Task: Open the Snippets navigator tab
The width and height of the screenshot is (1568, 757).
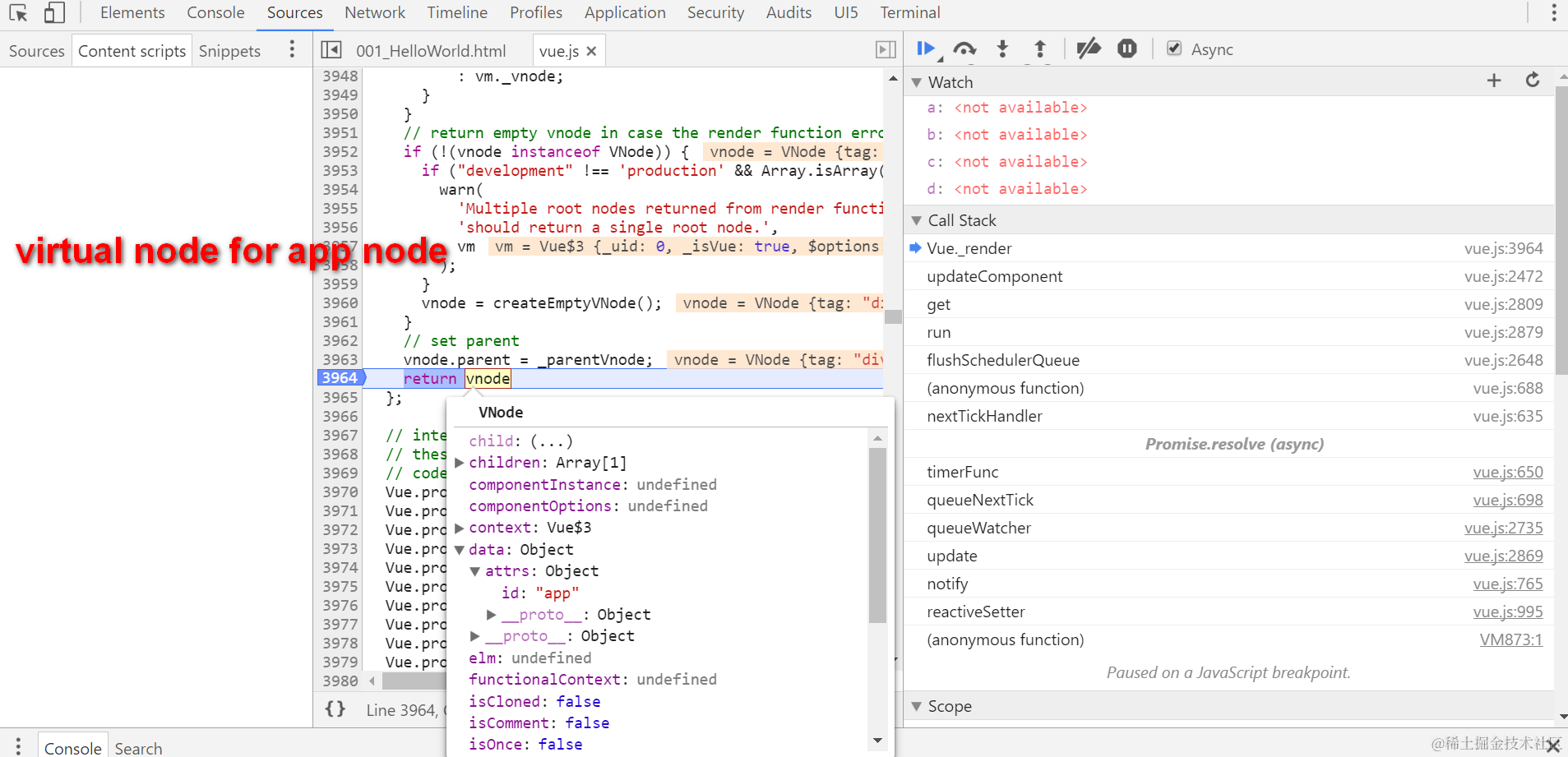Action: 229,51
